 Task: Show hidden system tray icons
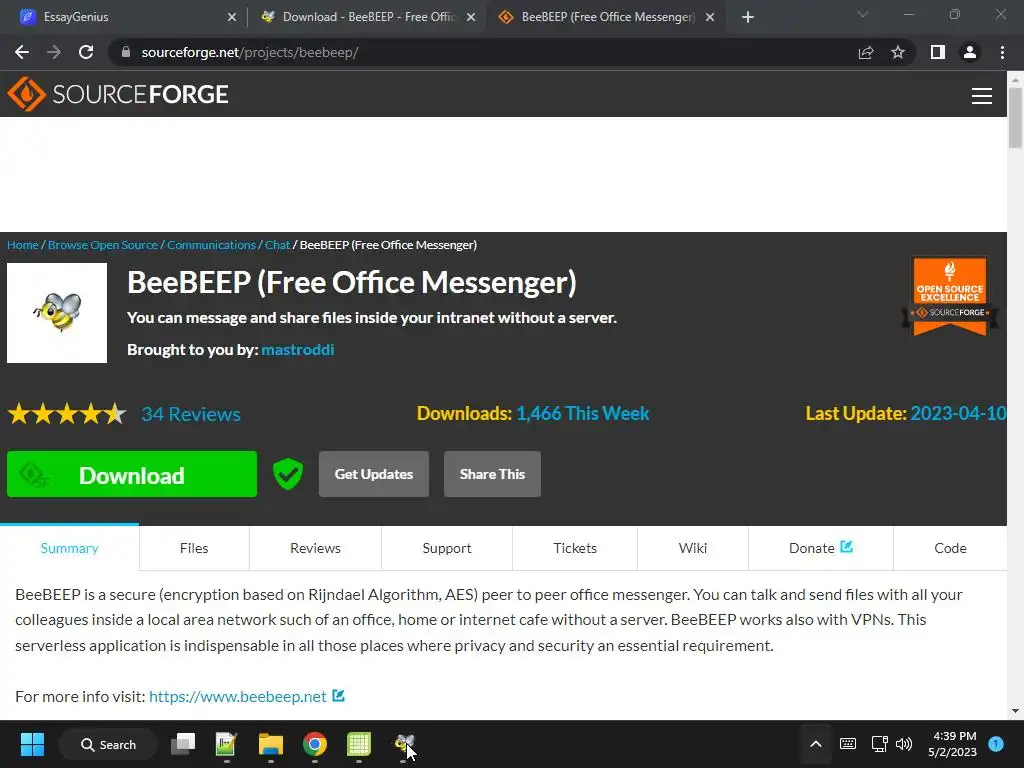[816, 744]
